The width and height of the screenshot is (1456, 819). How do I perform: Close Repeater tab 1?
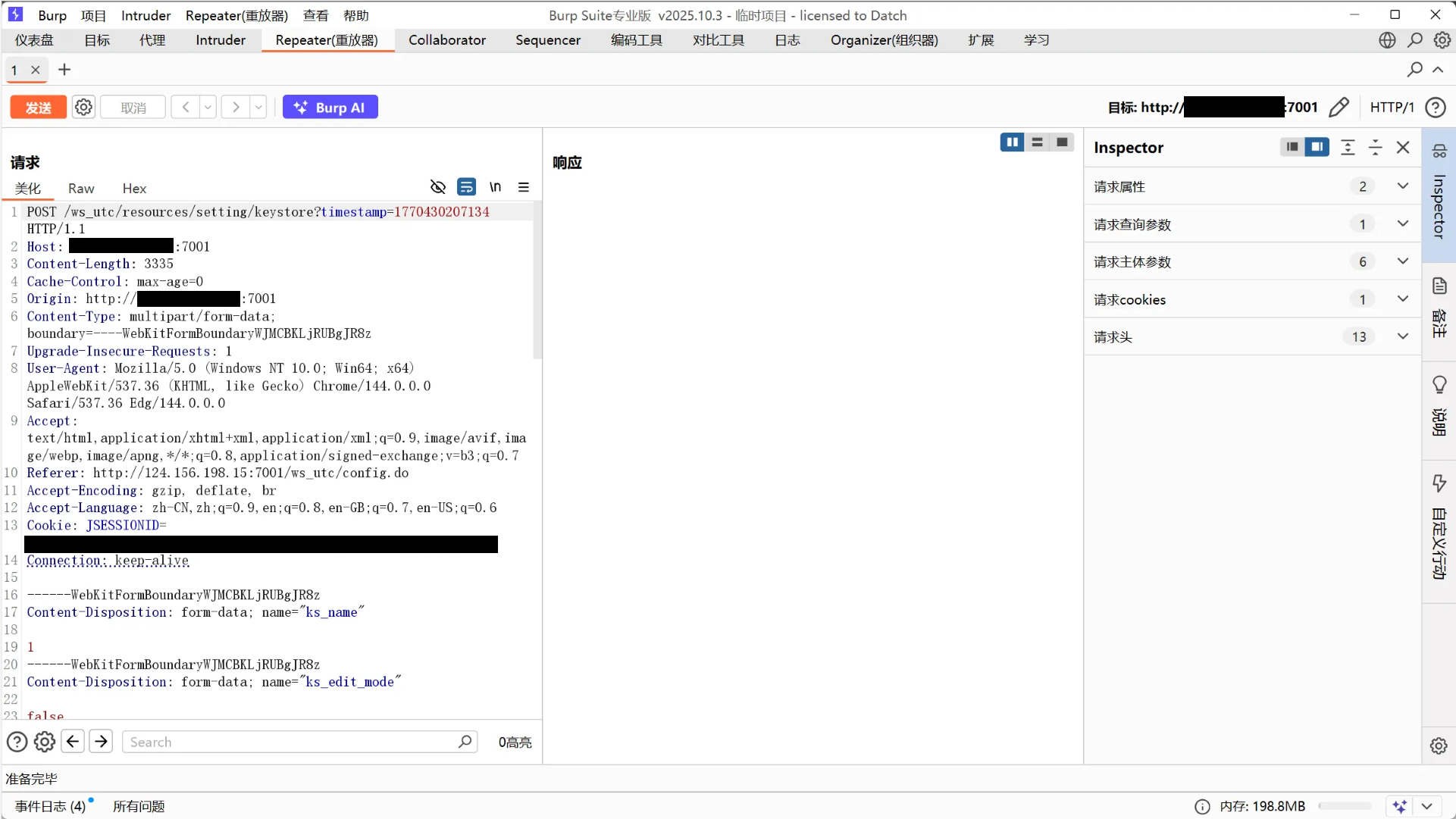[x=36, y=70]
